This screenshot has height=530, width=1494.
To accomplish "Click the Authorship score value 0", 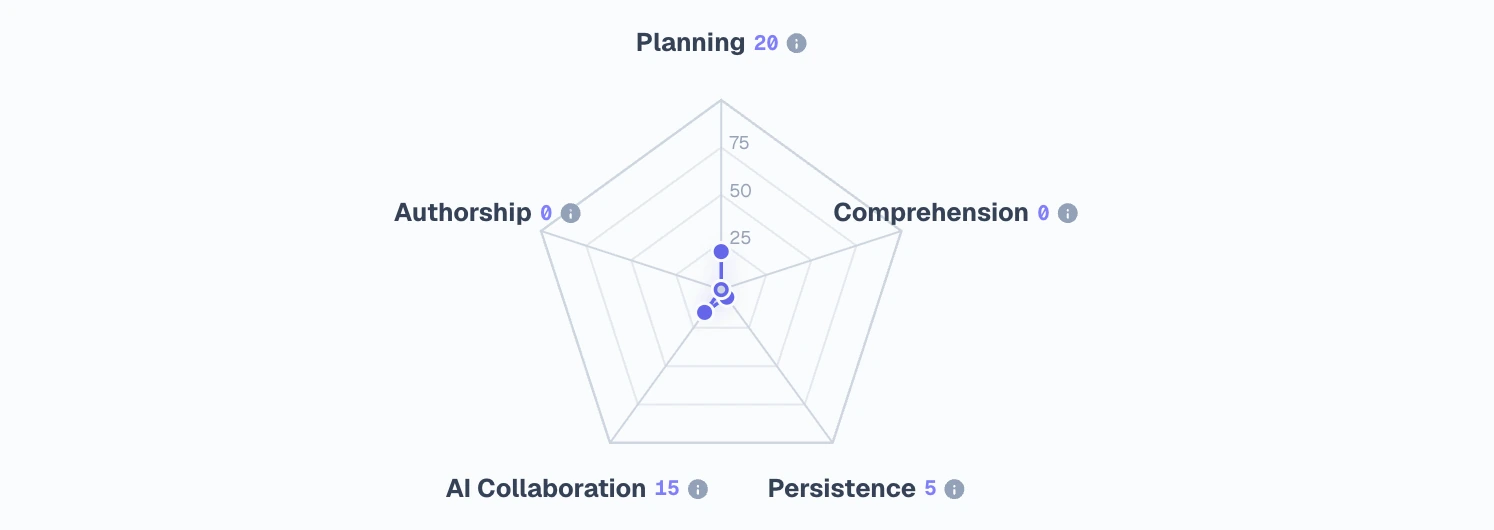I will point(546,213).
